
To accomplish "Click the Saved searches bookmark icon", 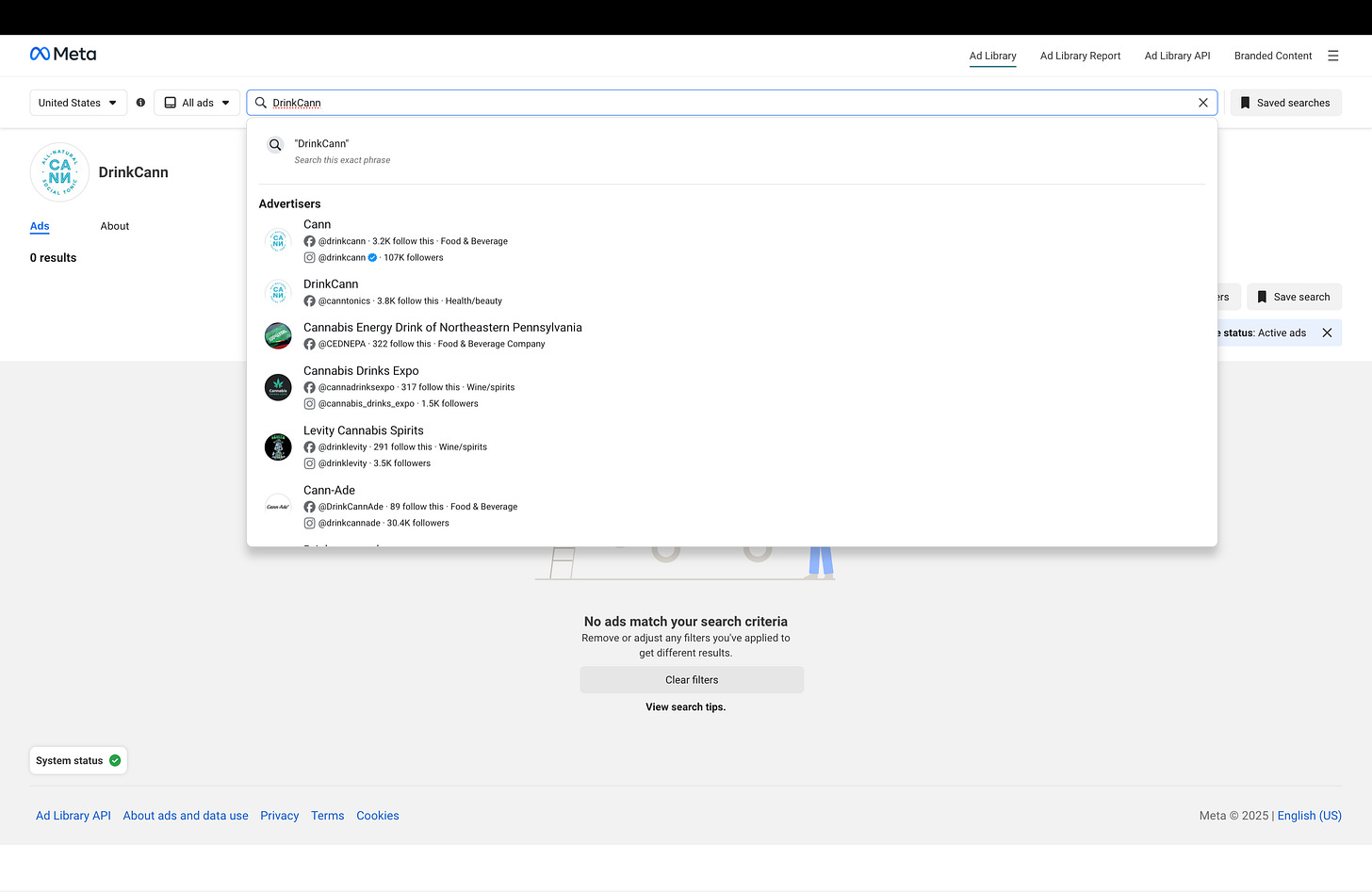I will [x=1245, y=103].
